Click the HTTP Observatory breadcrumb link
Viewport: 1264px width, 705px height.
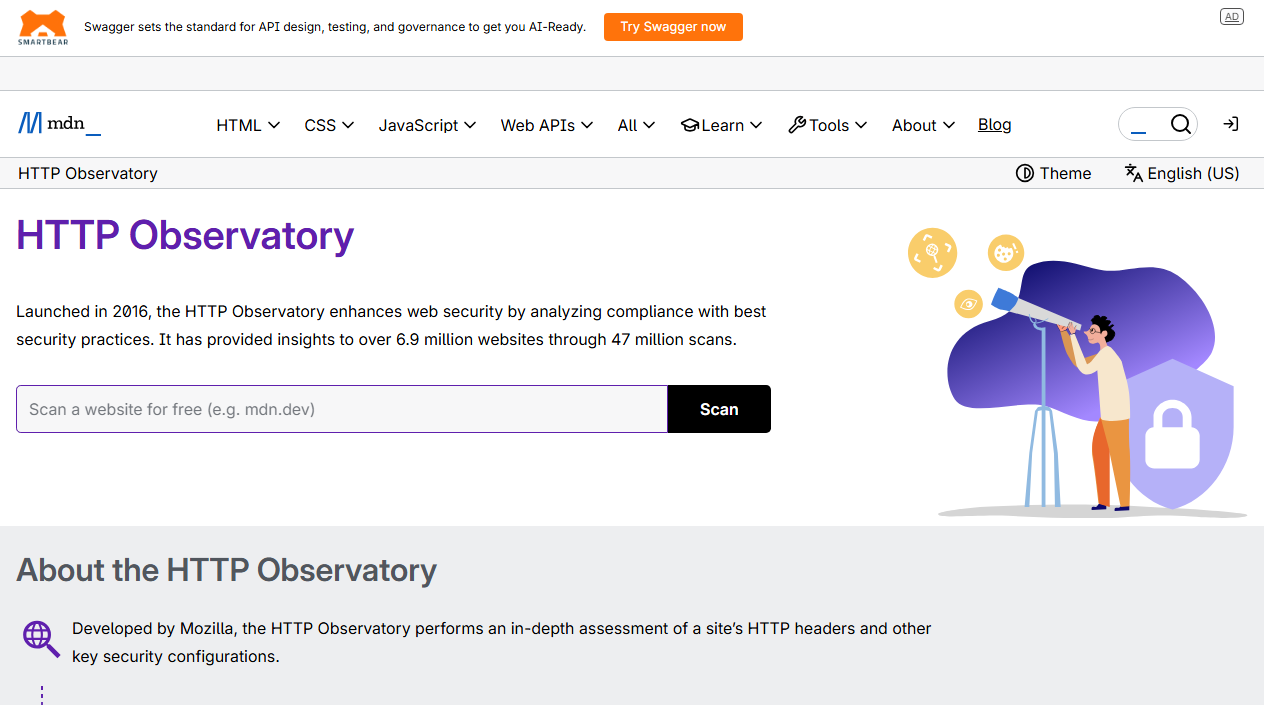[87, 173]
